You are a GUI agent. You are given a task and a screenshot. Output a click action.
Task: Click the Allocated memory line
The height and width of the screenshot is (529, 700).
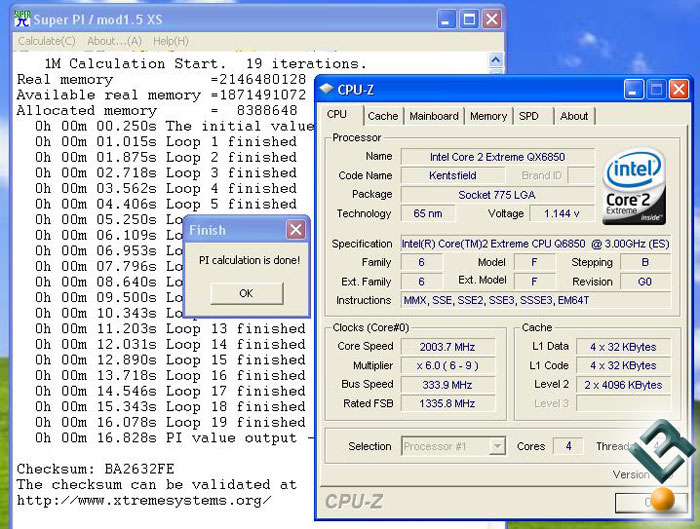point(157,110)
